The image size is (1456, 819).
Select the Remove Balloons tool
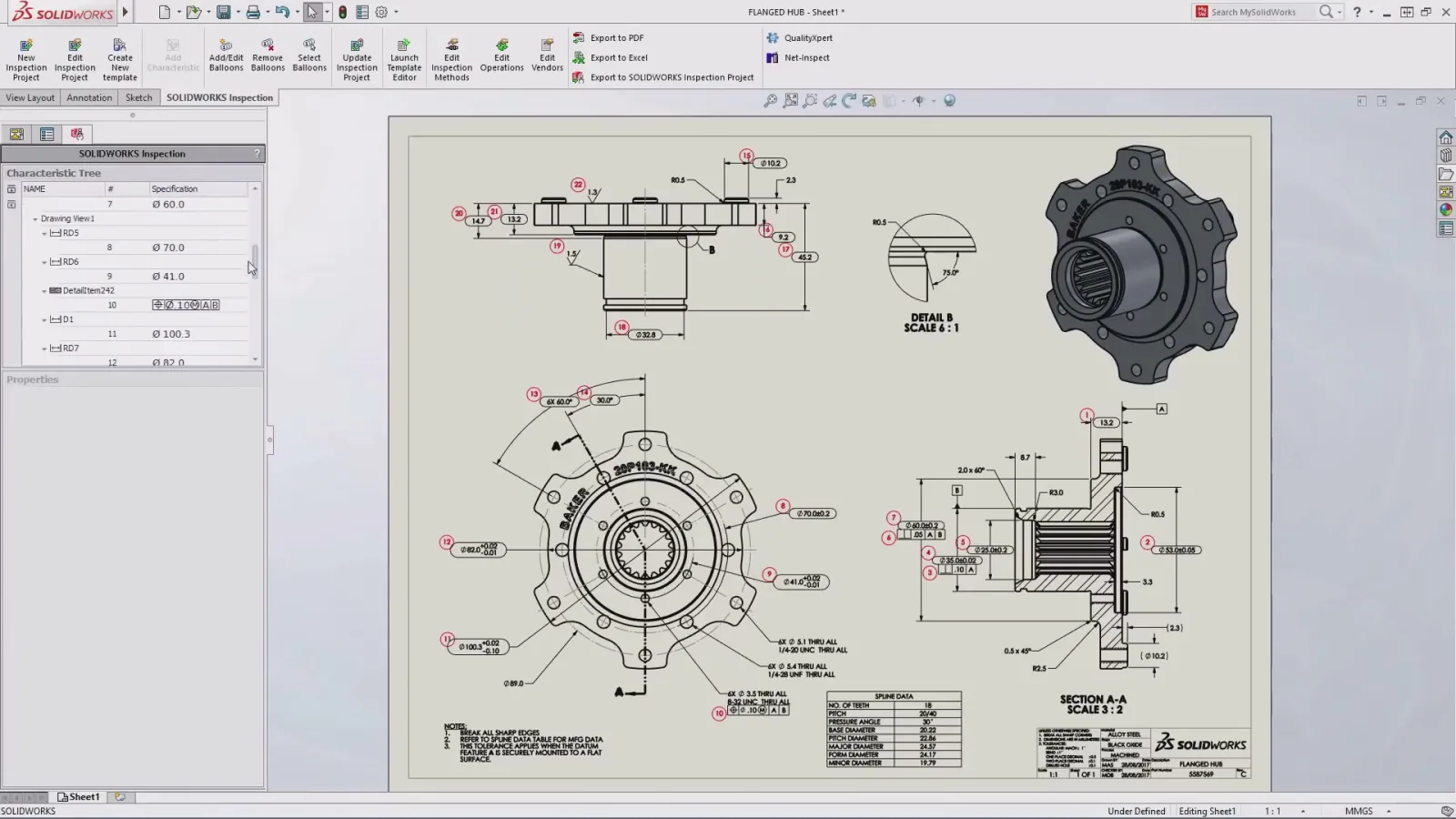click(268, 55)
